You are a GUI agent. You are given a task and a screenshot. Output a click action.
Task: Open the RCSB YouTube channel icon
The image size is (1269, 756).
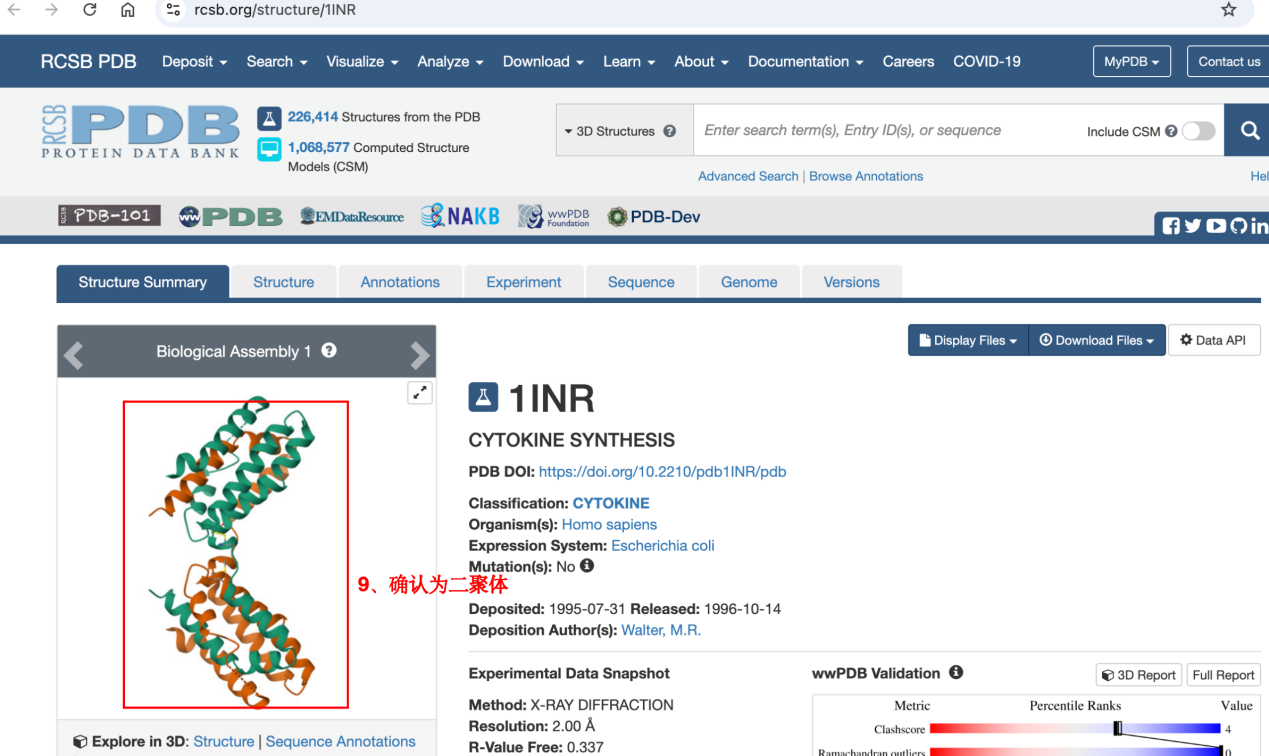(1216, 226)
